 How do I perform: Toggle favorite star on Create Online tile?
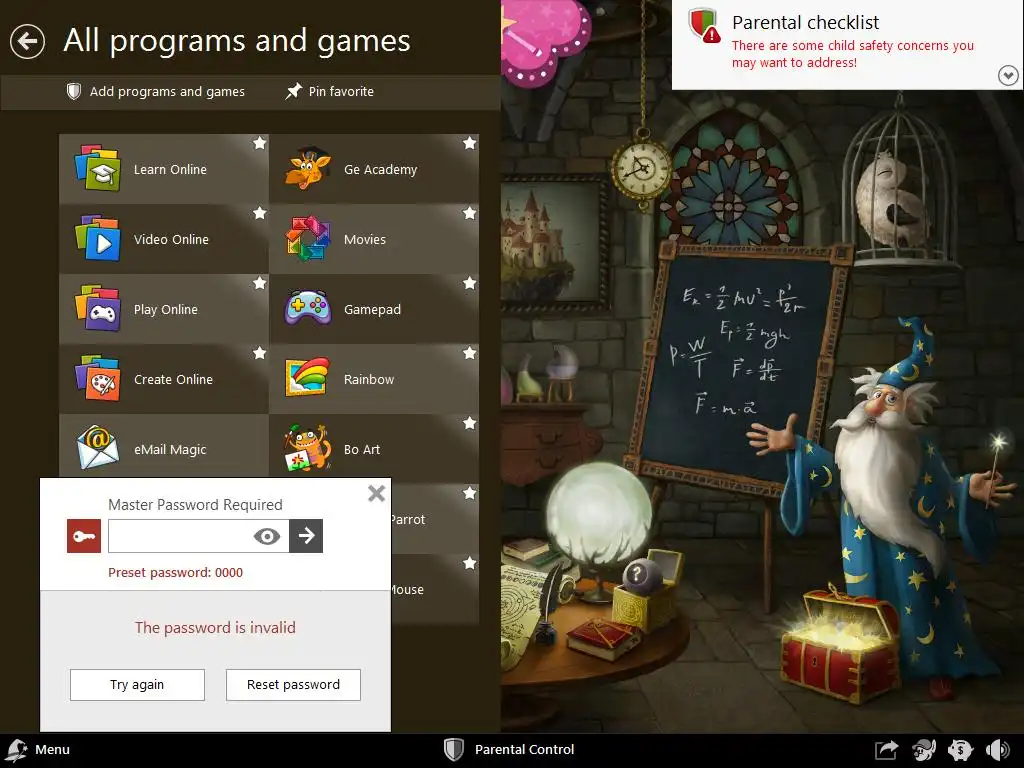(x=260, y=353)
